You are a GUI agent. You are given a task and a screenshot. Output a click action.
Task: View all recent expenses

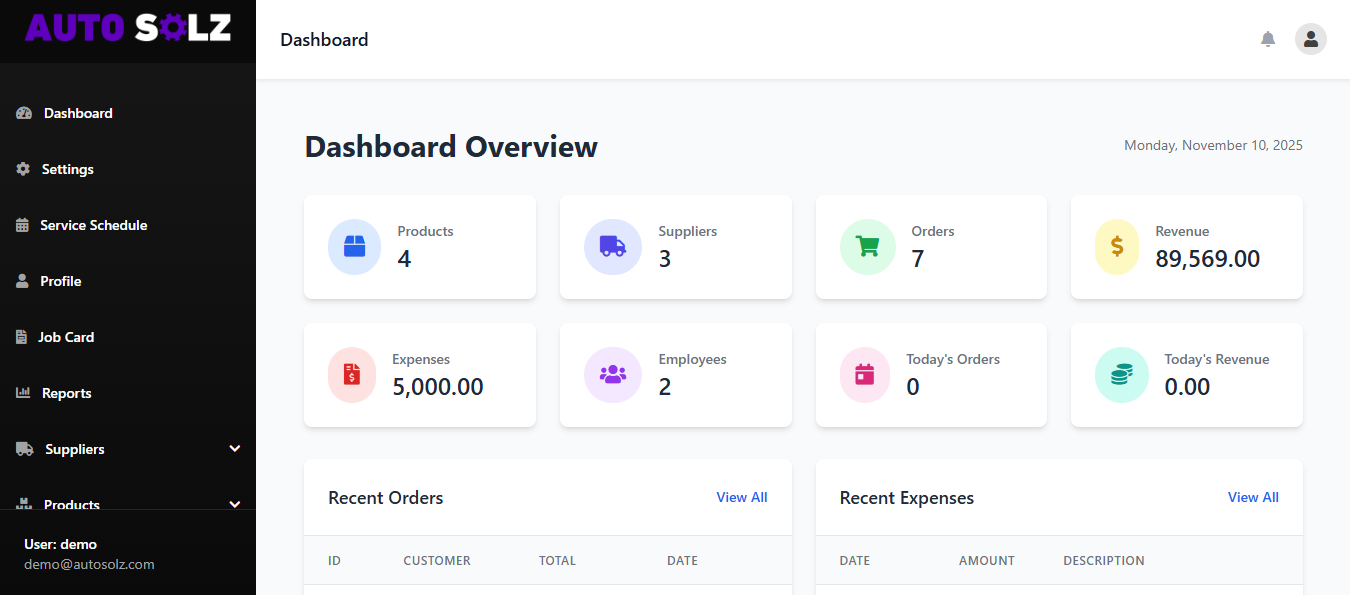click(1252, 497)
